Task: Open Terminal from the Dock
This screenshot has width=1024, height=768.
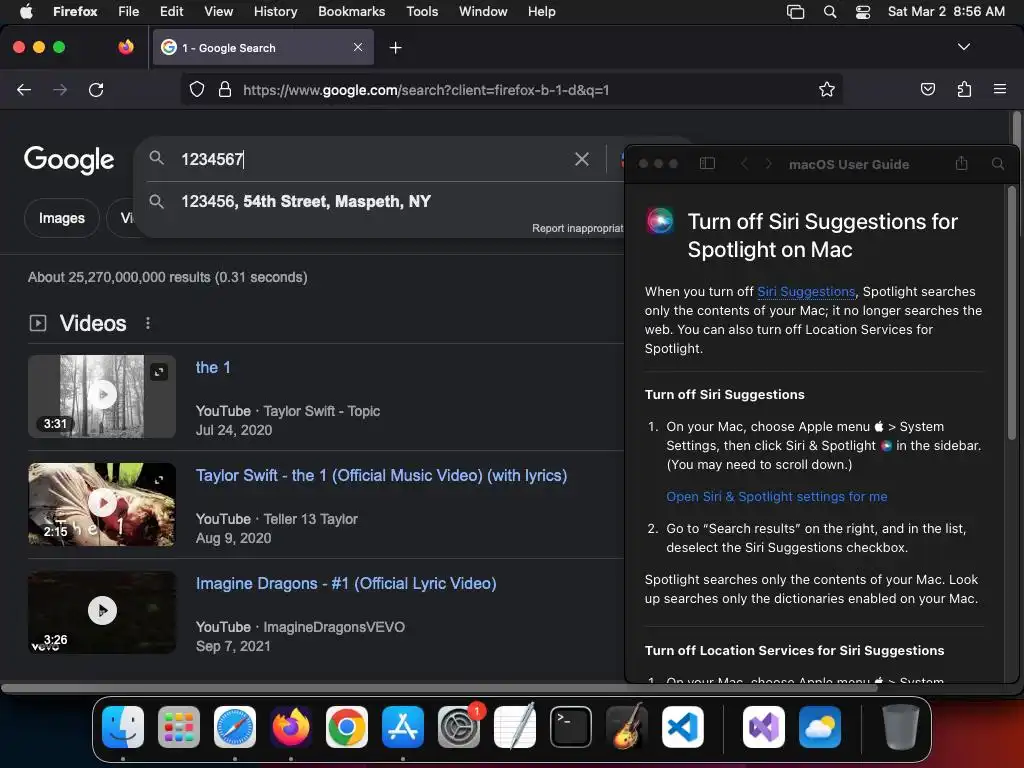Action: tap(571, 727)
